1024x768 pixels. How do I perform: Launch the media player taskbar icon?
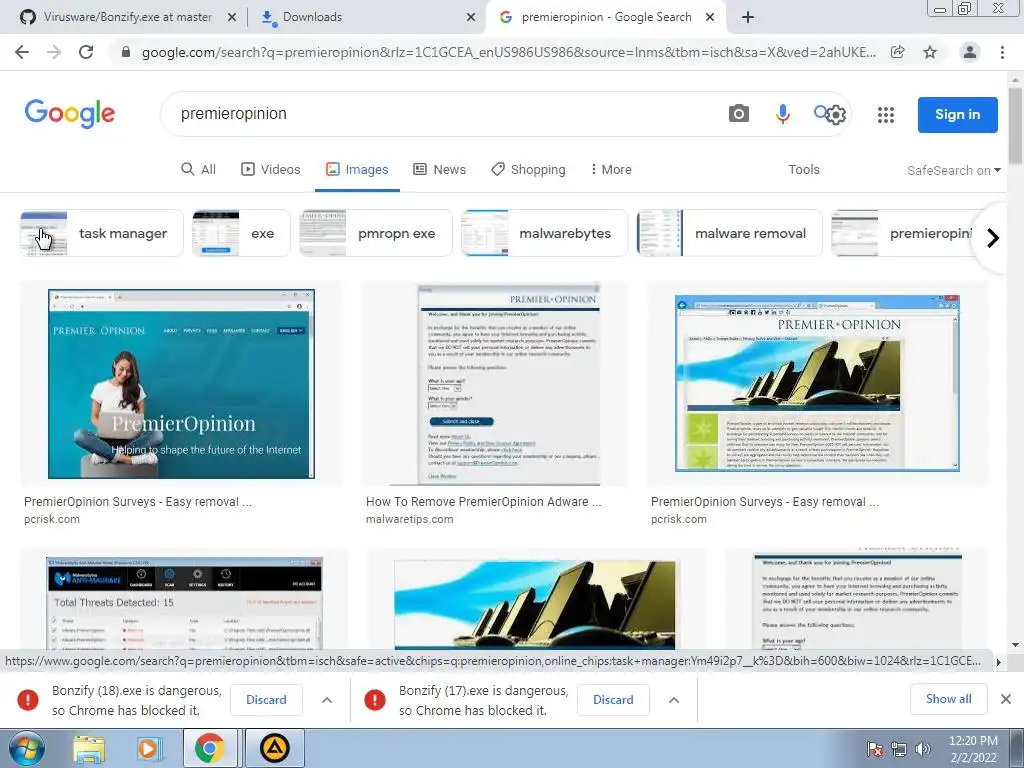point(149,748)
